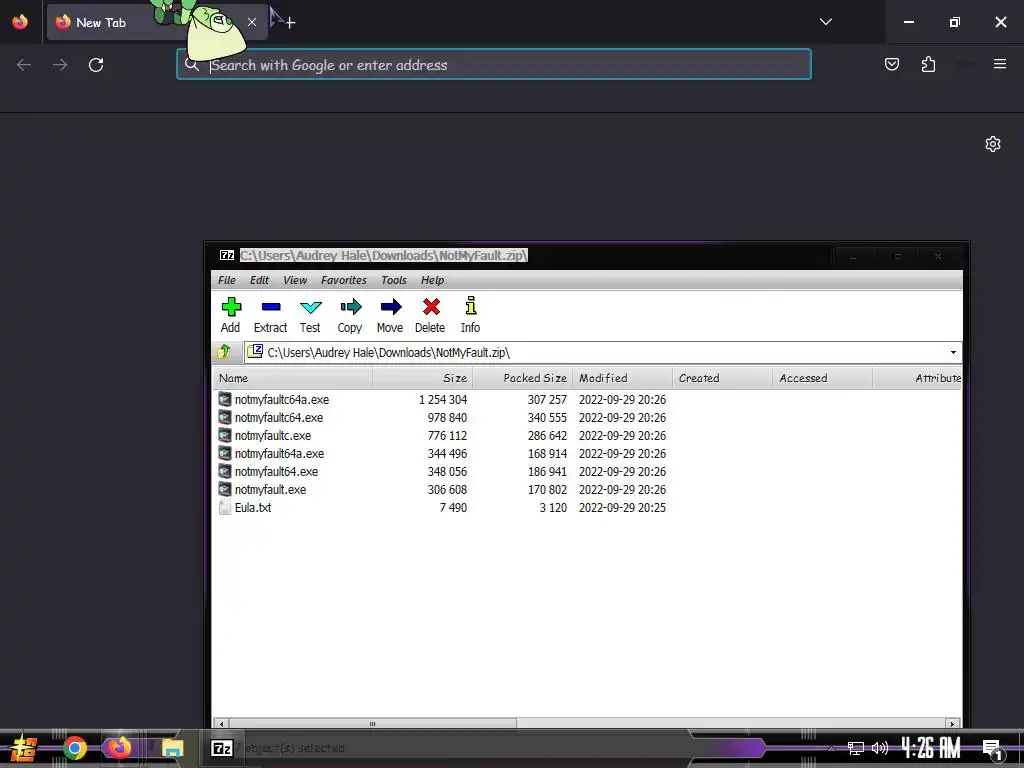Open Firefox extensions menu
This screenshot has width=1024, height=768.
928,64
